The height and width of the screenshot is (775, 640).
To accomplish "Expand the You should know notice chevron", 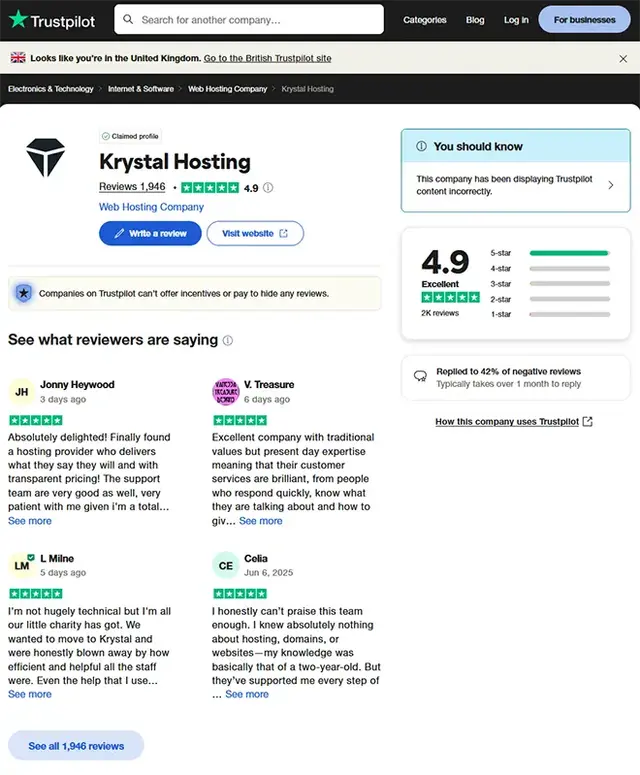I will [x=611, y=185].
